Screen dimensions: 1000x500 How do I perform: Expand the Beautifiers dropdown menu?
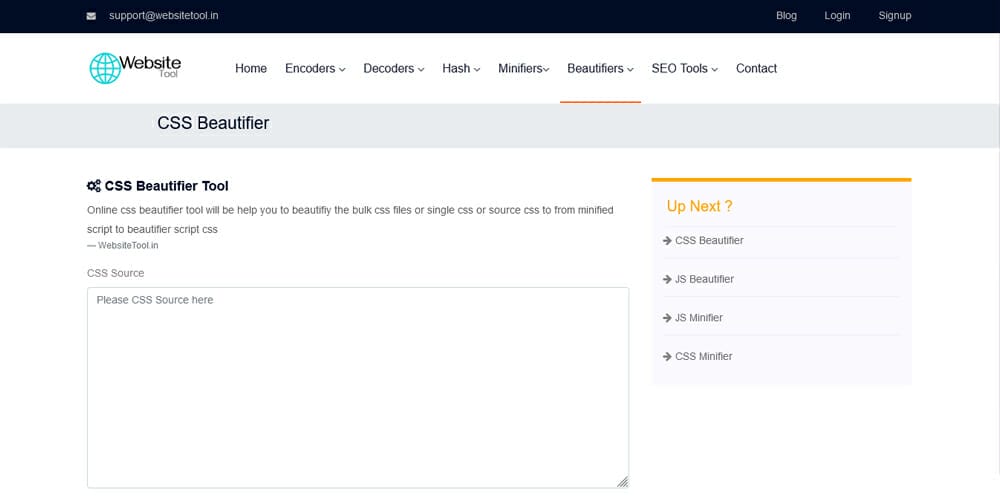pos(600,69)
